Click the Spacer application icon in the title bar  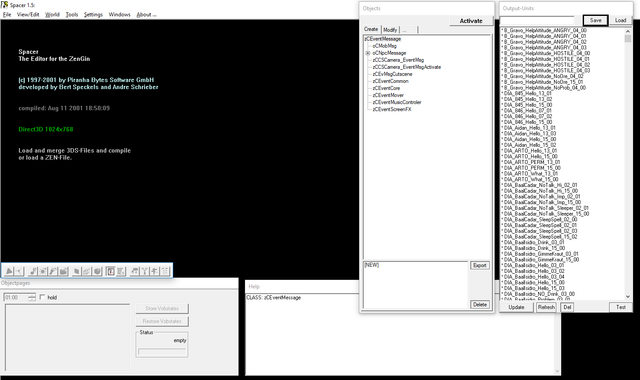tap(4, 5)
